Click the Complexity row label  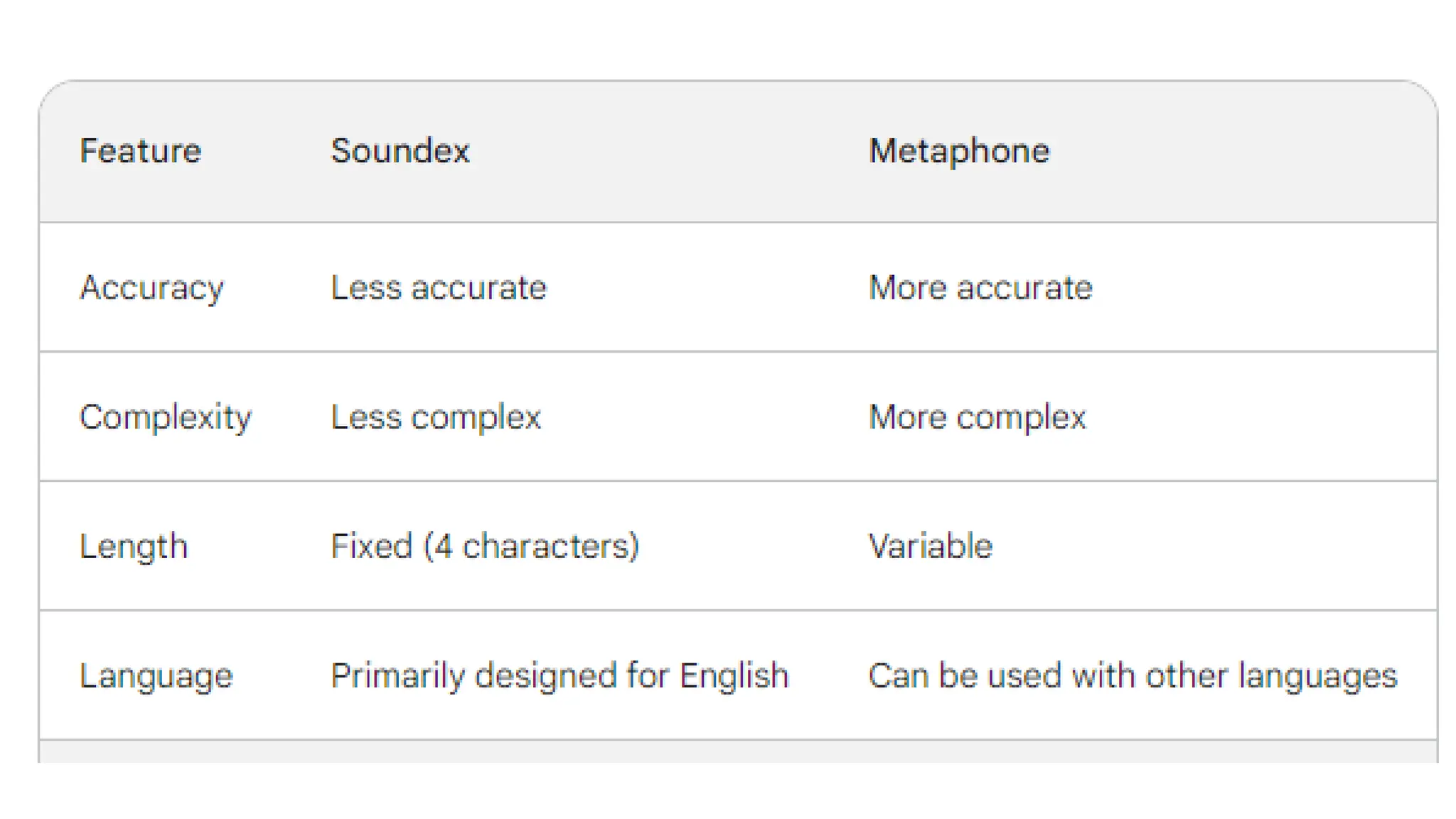click(x=165, y=417)
